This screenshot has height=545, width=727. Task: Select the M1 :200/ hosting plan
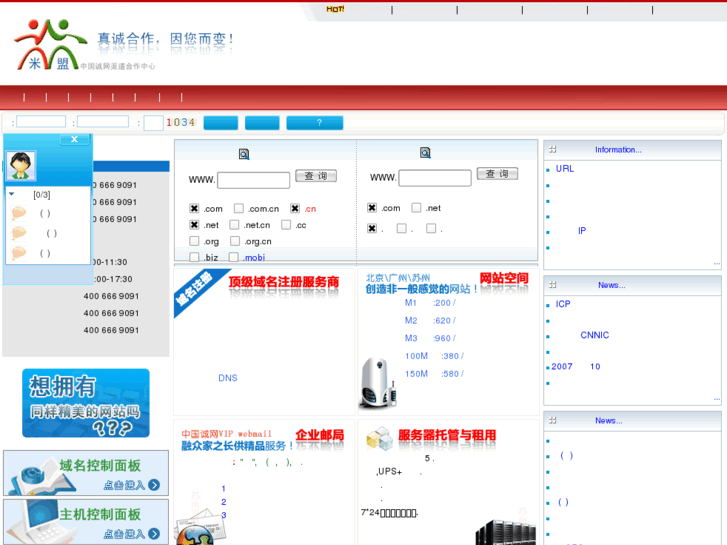pyautogui.click(x=430, y=302)
